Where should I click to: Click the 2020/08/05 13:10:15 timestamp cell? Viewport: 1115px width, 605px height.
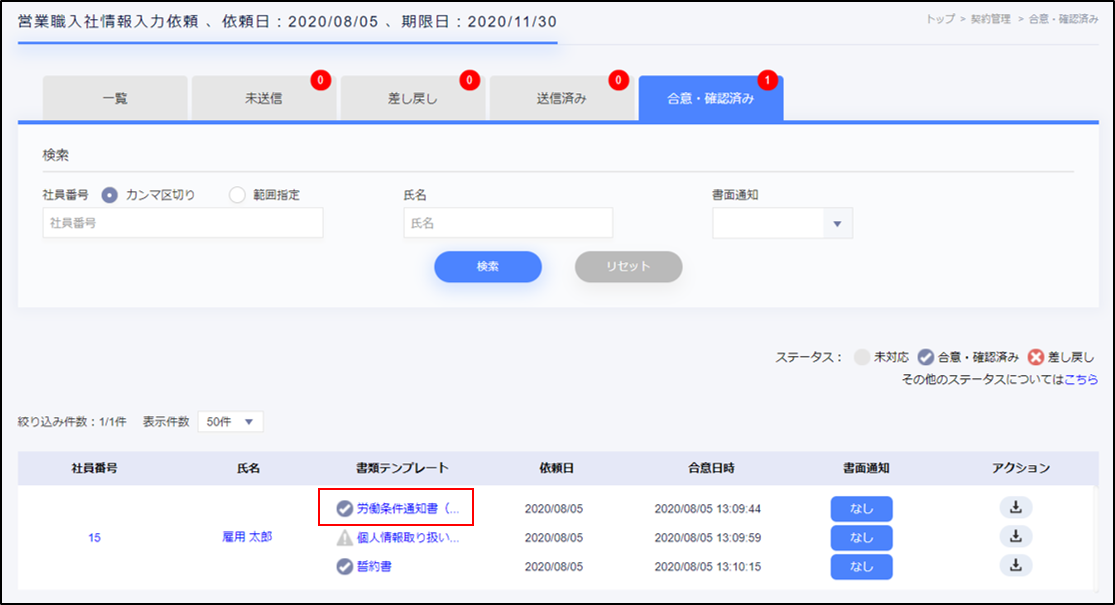coord(708,567)
